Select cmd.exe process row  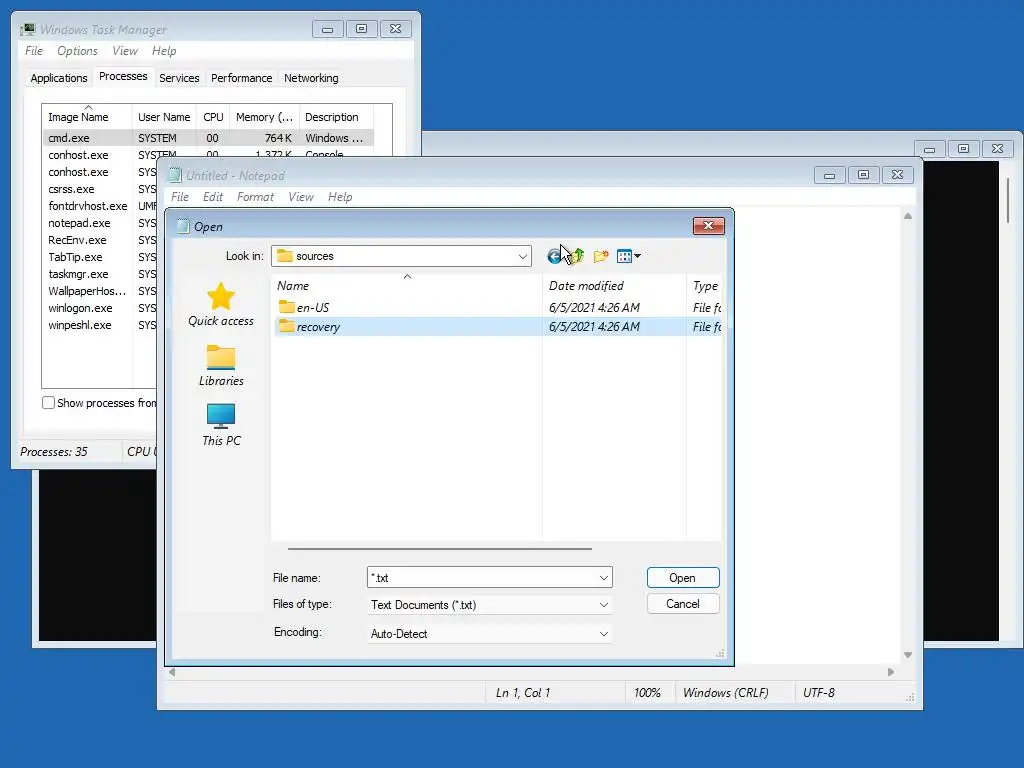click(208, 138)
